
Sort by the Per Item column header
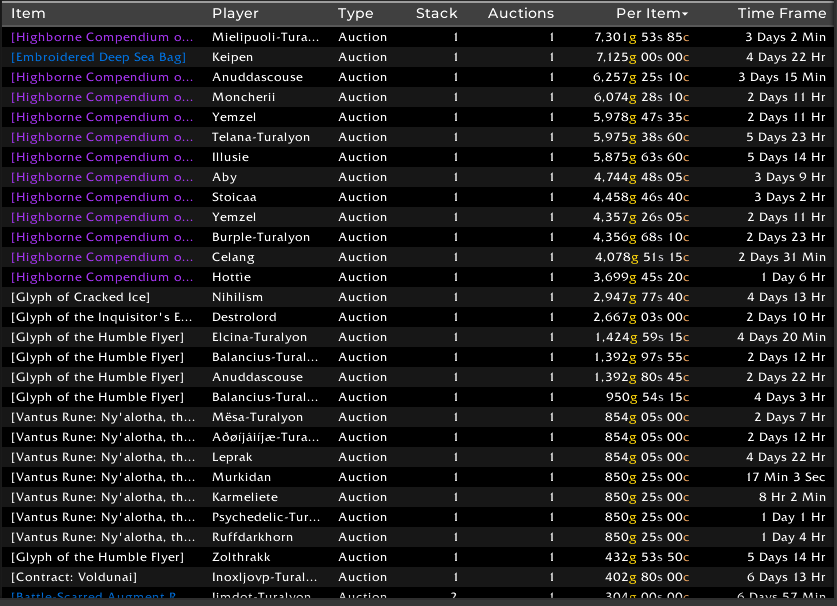[651, 14]
